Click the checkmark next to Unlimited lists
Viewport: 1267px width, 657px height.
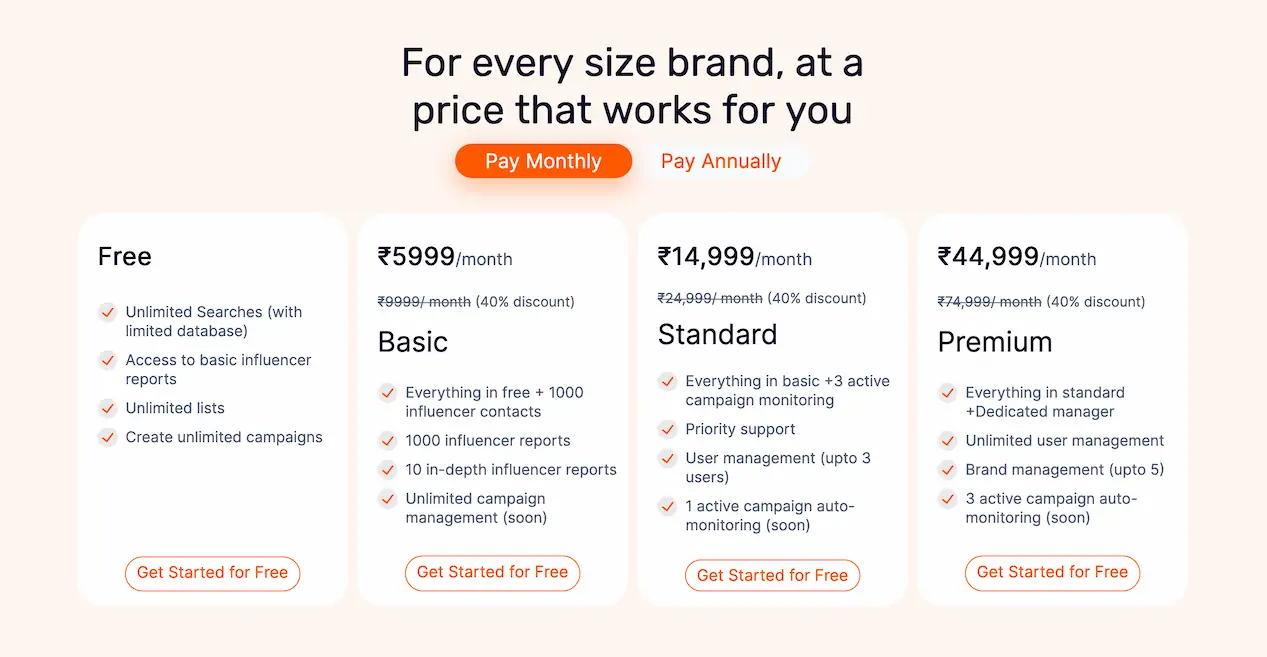coord(107,408)
